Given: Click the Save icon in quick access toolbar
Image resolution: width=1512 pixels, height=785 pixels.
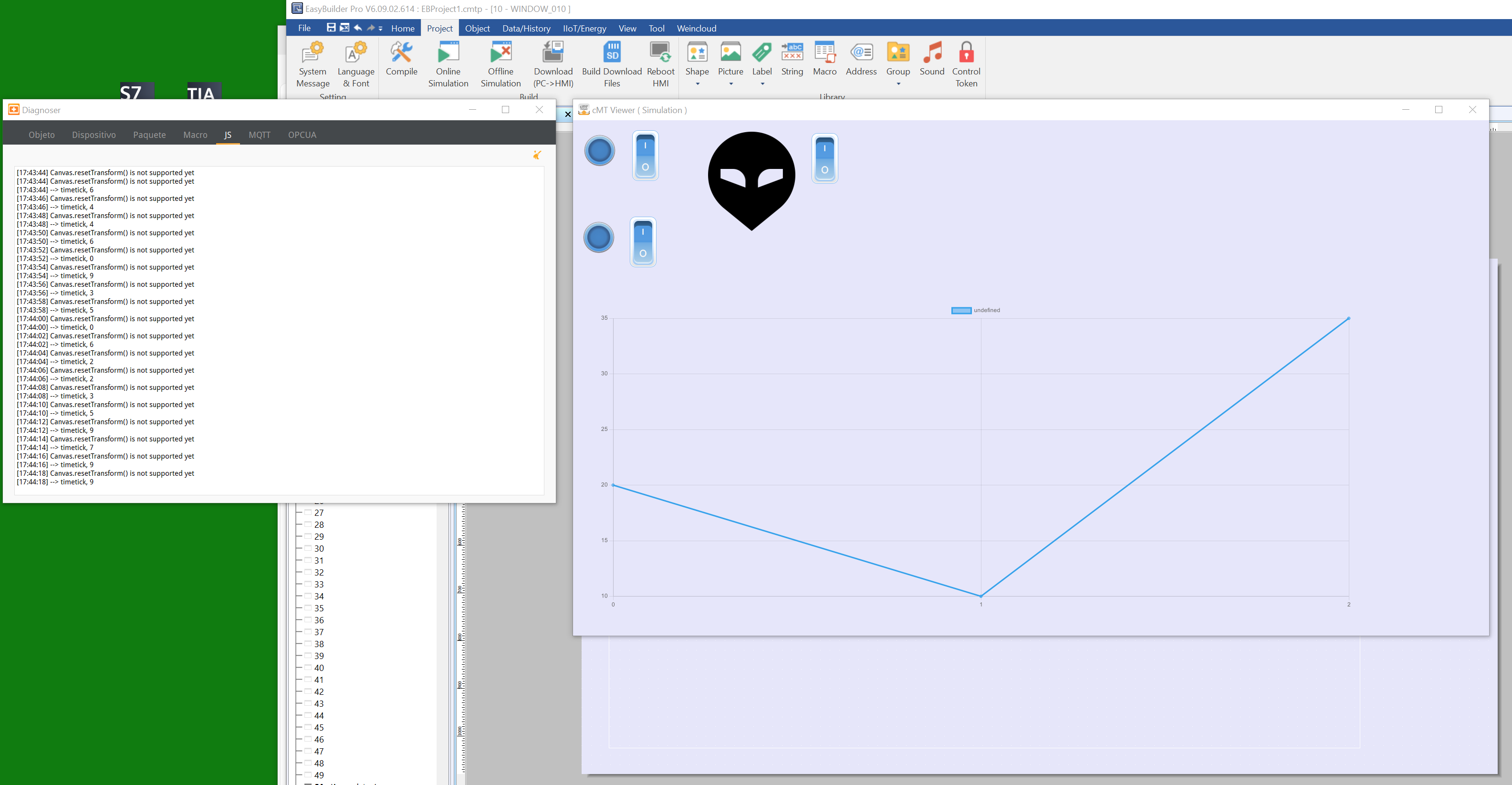Looking at the screenshot, I should [331, 28].
